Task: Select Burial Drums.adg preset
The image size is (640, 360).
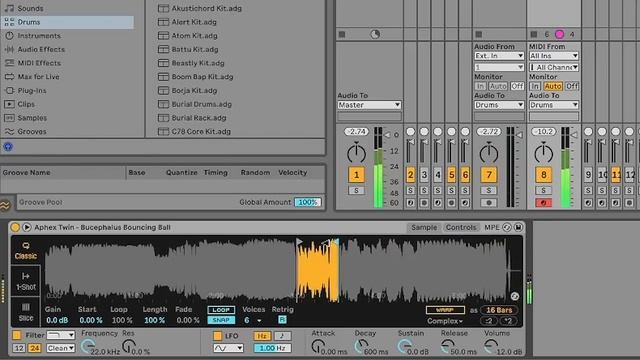Action: point(202,104)
